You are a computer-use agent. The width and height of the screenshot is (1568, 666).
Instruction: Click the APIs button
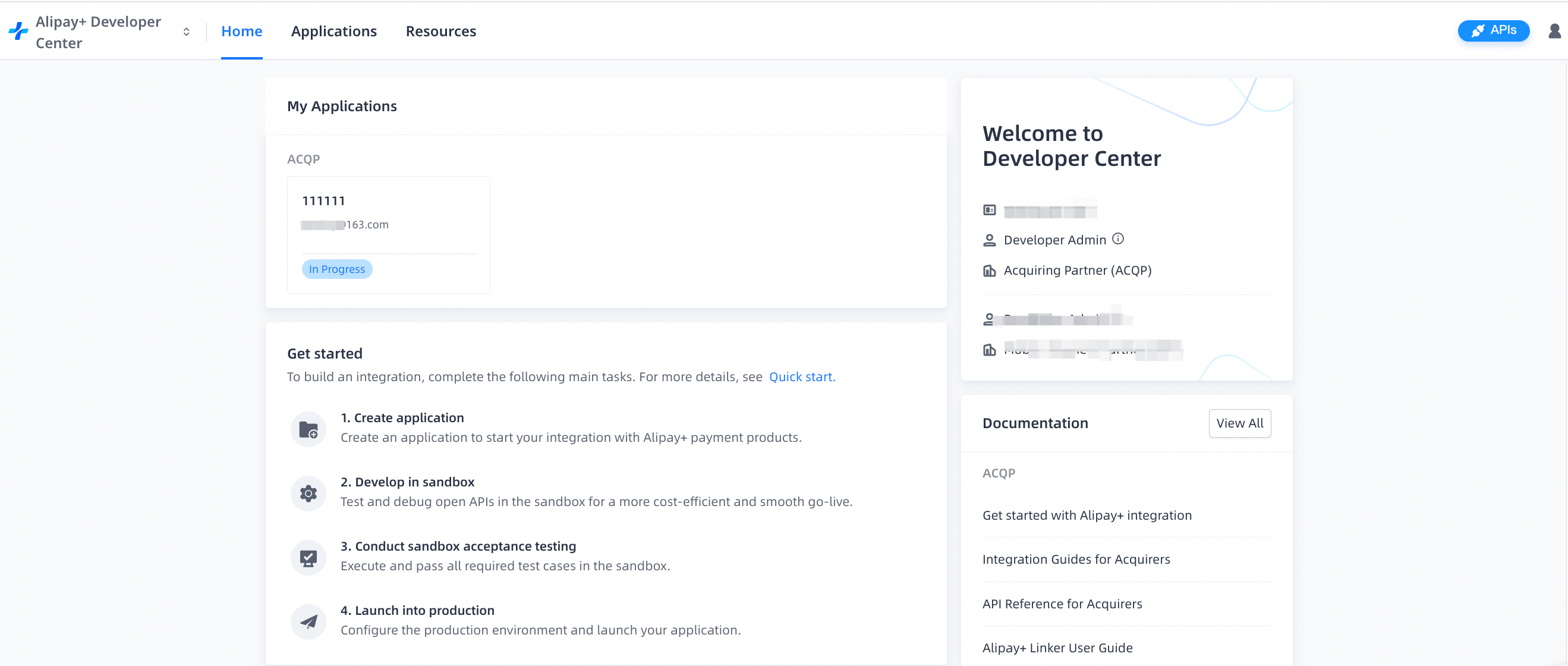1493,30
